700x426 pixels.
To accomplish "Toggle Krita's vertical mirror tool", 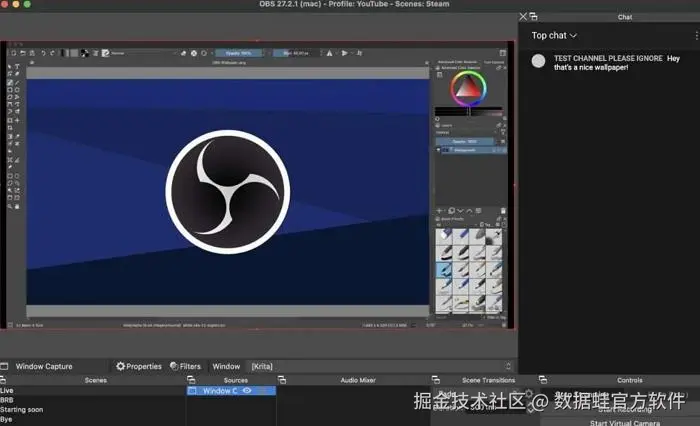I will tap(345, 53).
